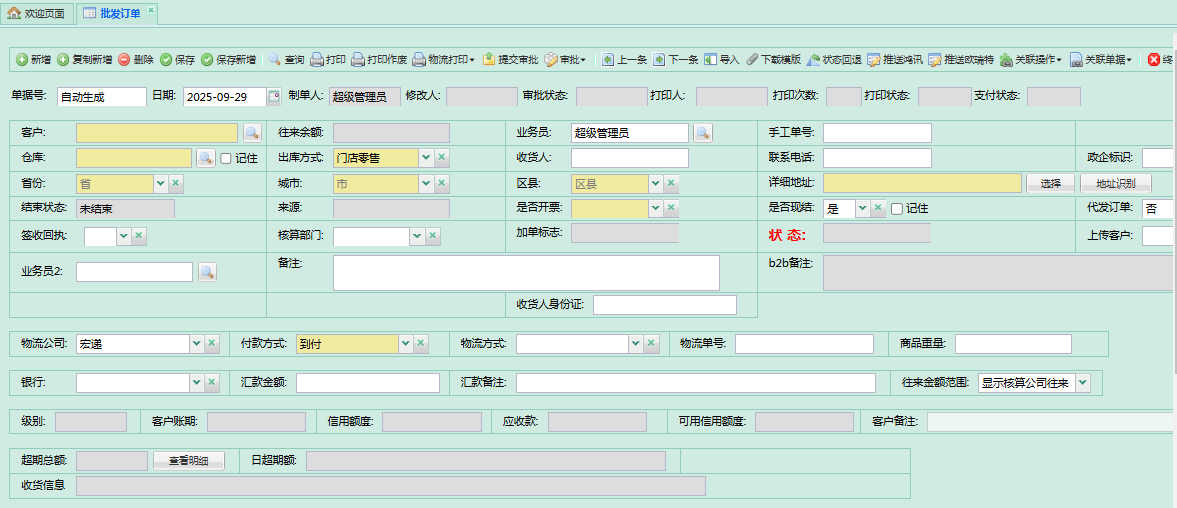The height and width of the screenshot is (508, 1177).
Task: Click the 地址识别 button
Action: pyautogui.click(x=1115, y=184)
